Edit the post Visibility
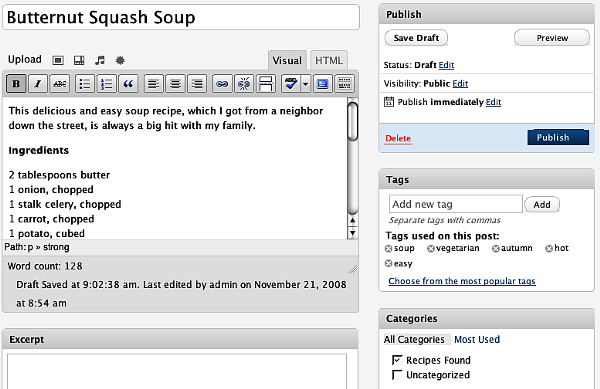600x389 pixels. [460, 83]
